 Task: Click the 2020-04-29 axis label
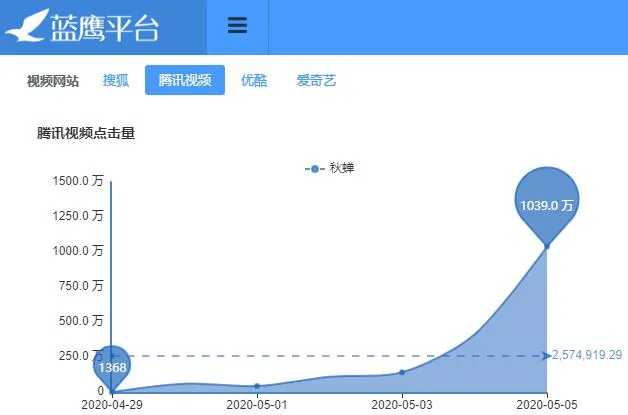click(112, 405)
